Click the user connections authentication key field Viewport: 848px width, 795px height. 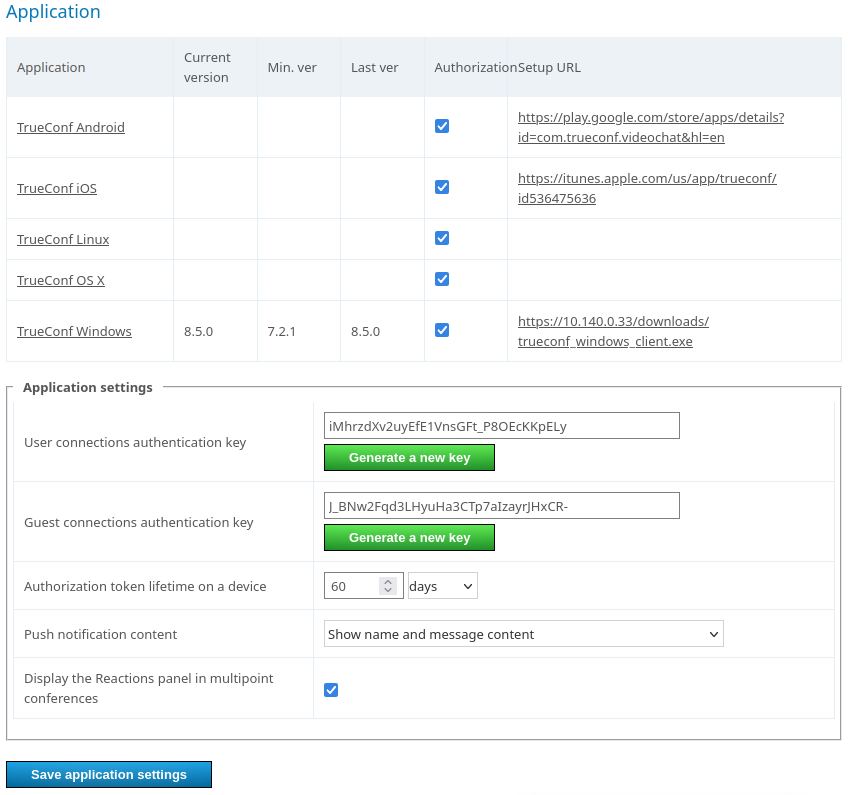(501, 426)
